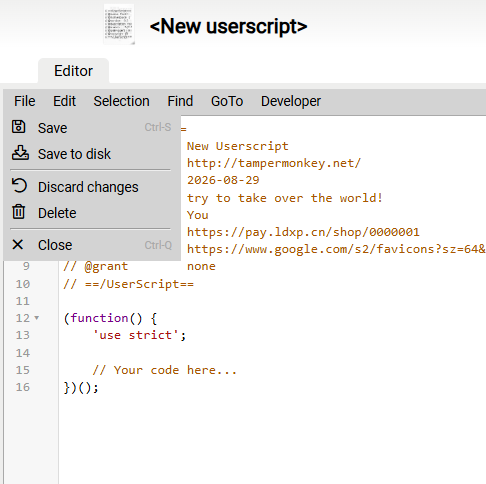The height and width of the screenshot is (484, 486).
Task: Click the Save to disk download icon
Action: pos(20,153)
